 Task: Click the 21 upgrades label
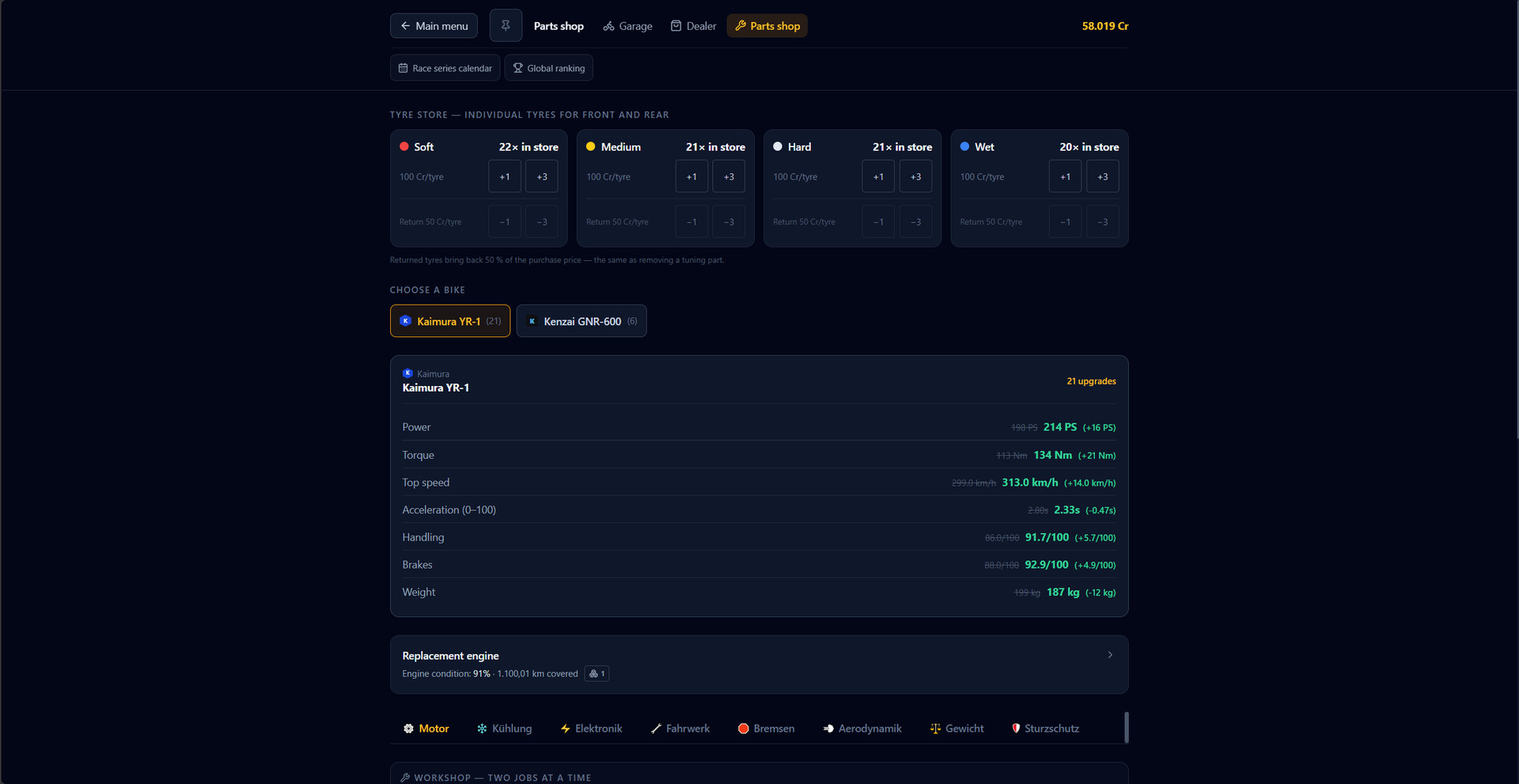tap(1091, 381)
